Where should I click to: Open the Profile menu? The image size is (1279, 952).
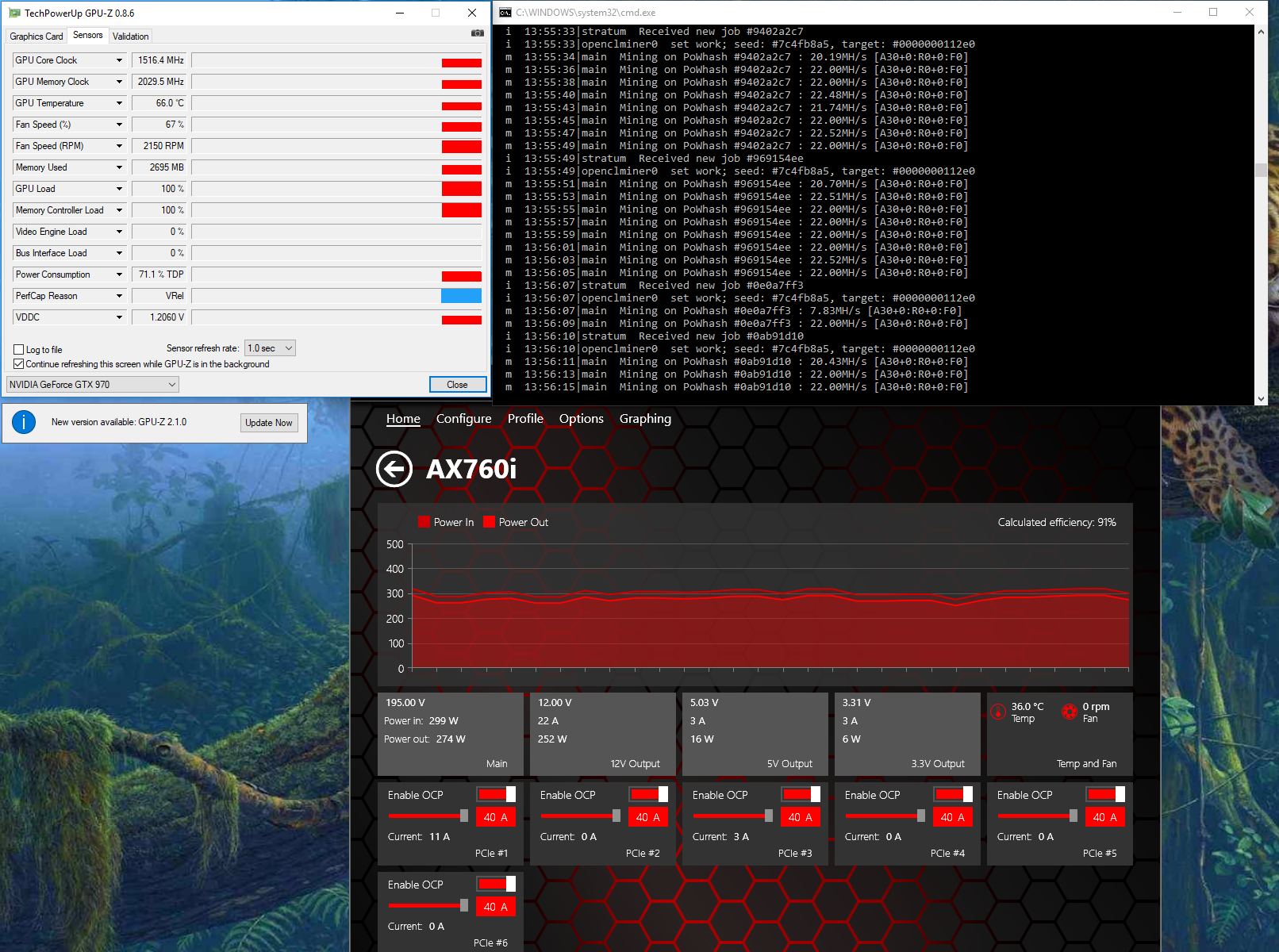point(525,419)
